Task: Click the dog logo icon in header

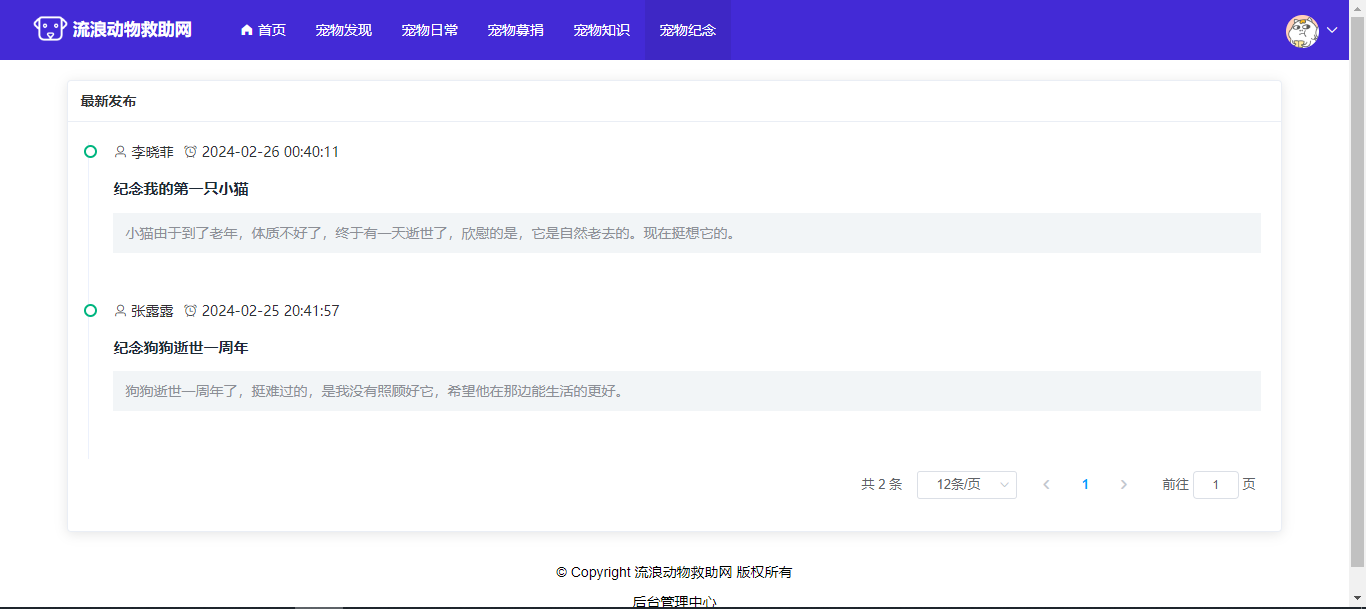Action: pyautogui.click(x=50, y=29)
